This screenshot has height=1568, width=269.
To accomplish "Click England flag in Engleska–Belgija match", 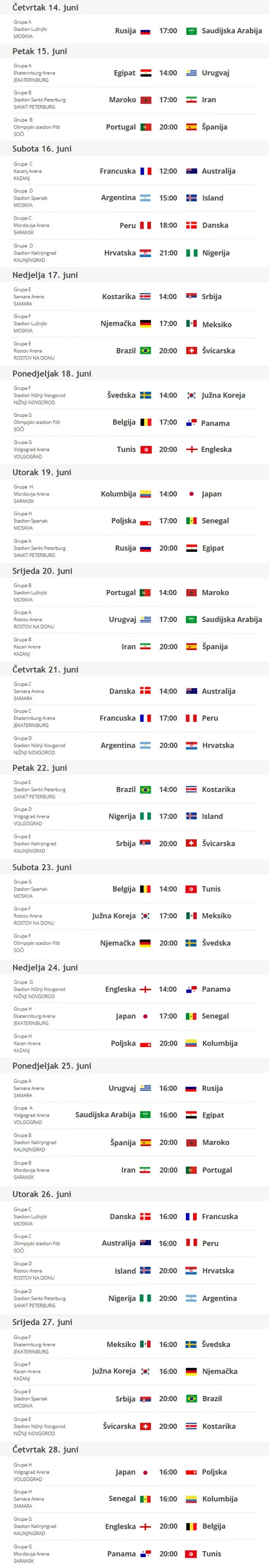I will tap(145, 1526).
